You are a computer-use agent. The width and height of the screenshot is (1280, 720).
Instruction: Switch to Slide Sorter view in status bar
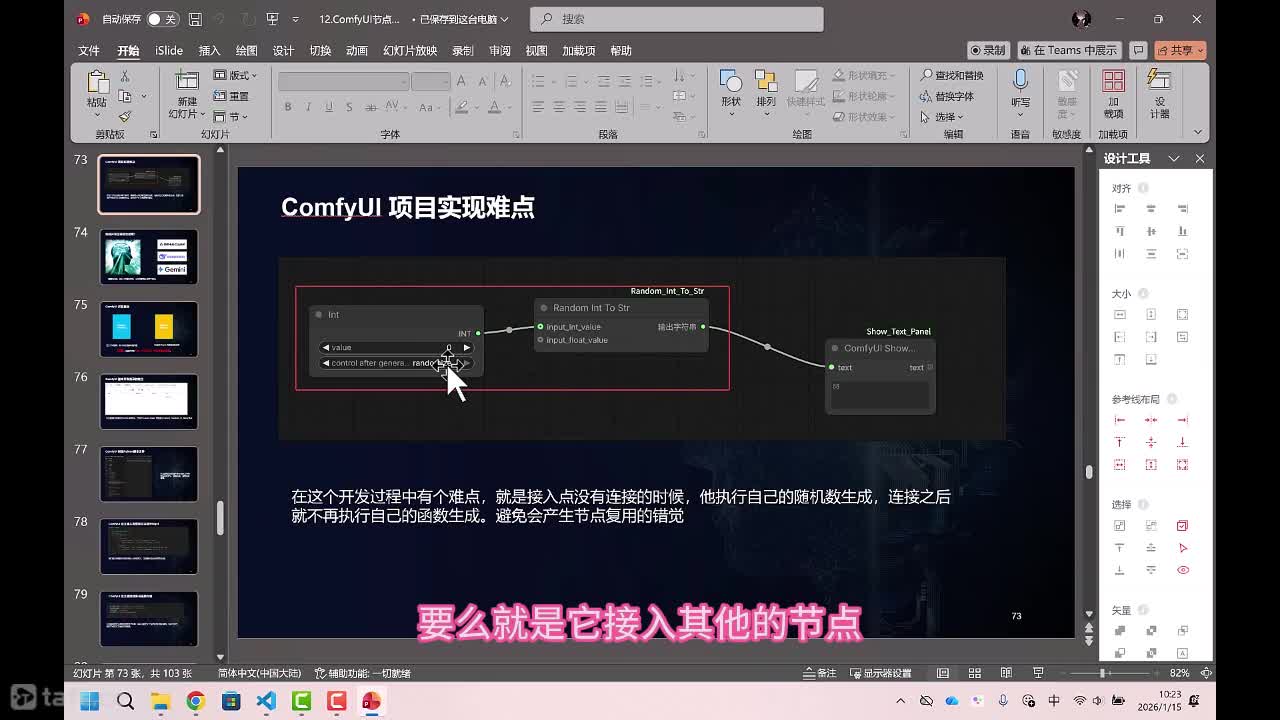[974, 673]
